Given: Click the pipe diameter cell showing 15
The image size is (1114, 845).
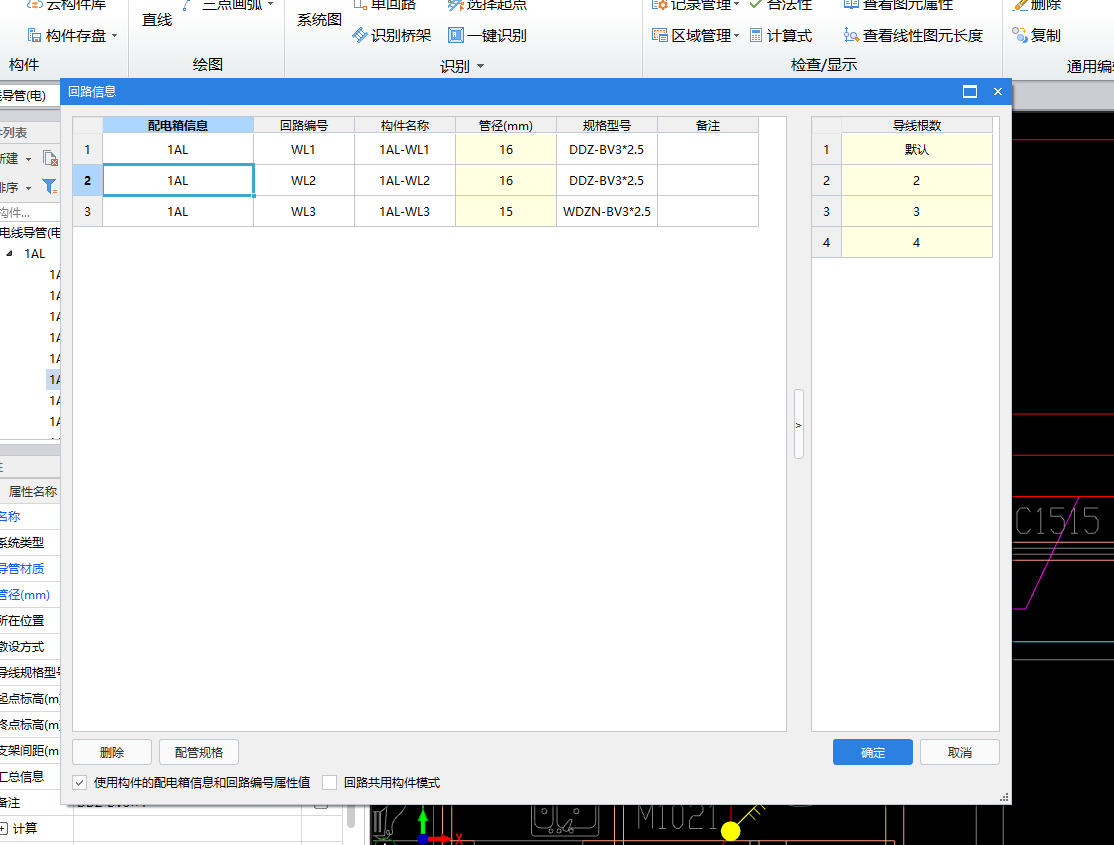Looking at the screenshot, I should (505, 211).
